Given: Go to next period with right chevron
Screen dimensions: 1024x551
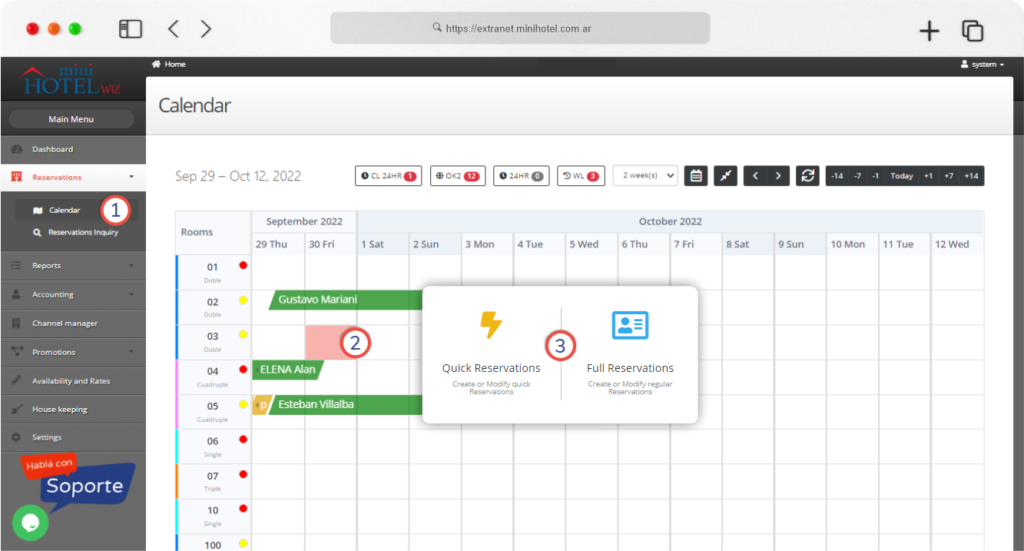Looking at the screenshot, I should [778, 176].
